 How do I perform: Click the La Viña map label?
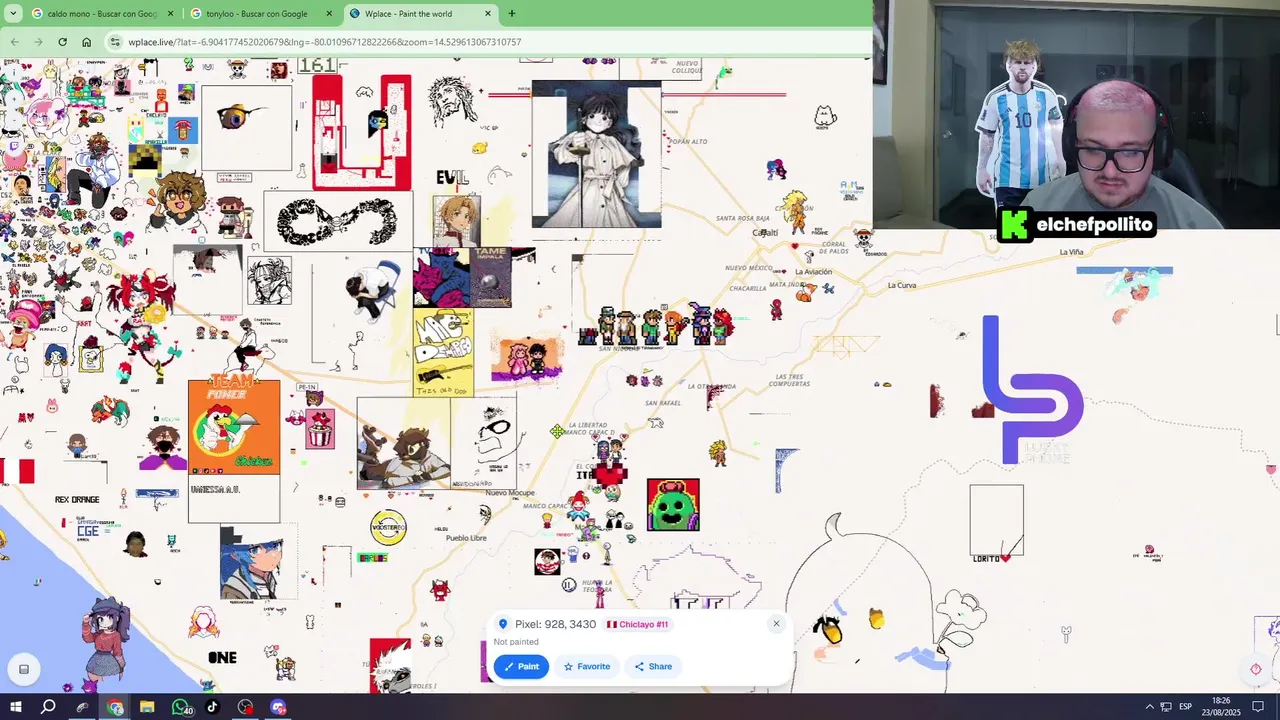(1070, 252)
